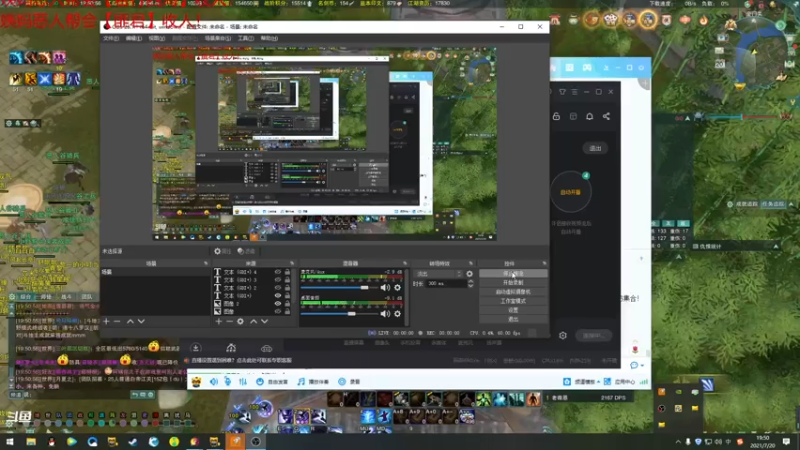This screenshot has height=450, width=800.
Task: Toggle lock on 文本 (GDI+) 4 source
Action: coord(287,272)
